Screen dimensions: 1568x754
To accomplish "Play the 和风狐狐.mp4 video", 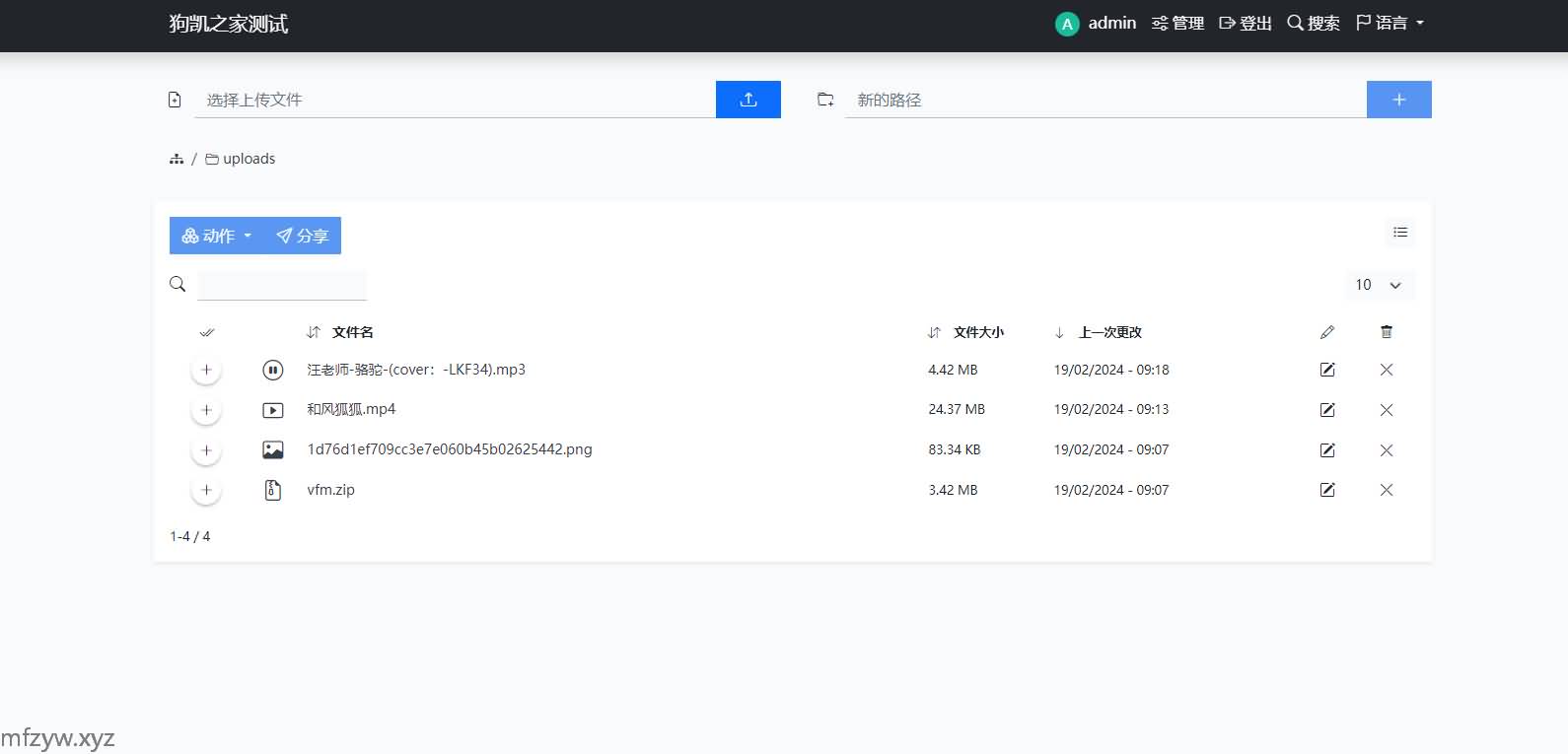I will pyautogui.click(x=273, y=410).
